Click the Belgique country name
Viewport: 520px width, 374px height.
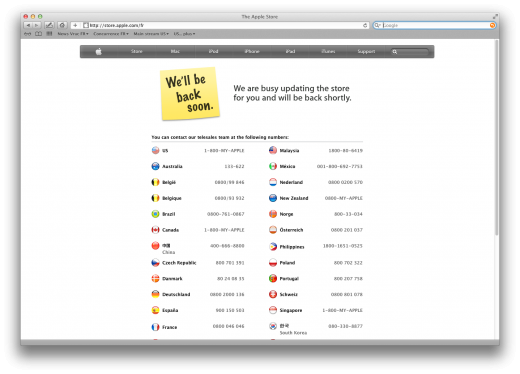(x=172, y=198)
